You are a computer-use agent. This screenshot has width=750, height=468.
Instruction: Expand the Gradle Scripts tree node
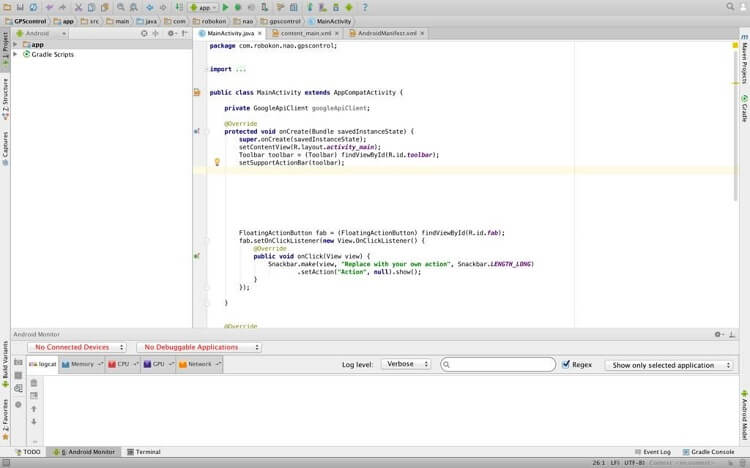15,54
